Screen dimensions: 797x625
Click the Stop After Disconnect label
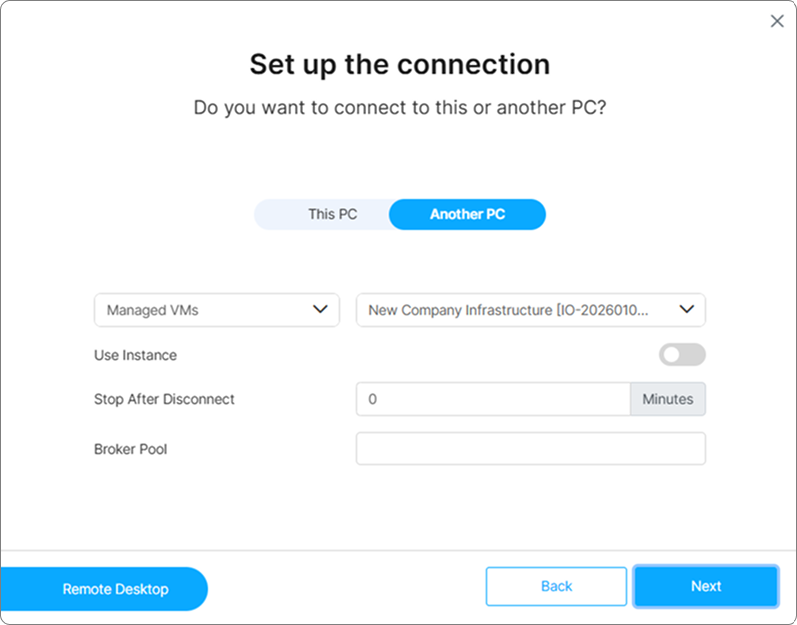pyautogui.click(x=164, y=399)
